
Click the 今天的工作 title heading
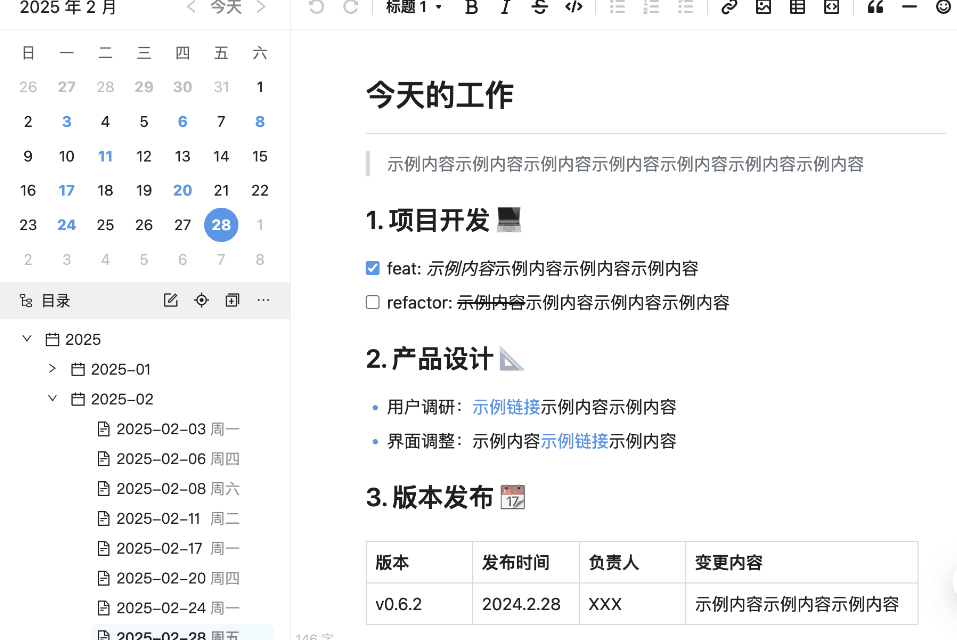pos(440,96)
